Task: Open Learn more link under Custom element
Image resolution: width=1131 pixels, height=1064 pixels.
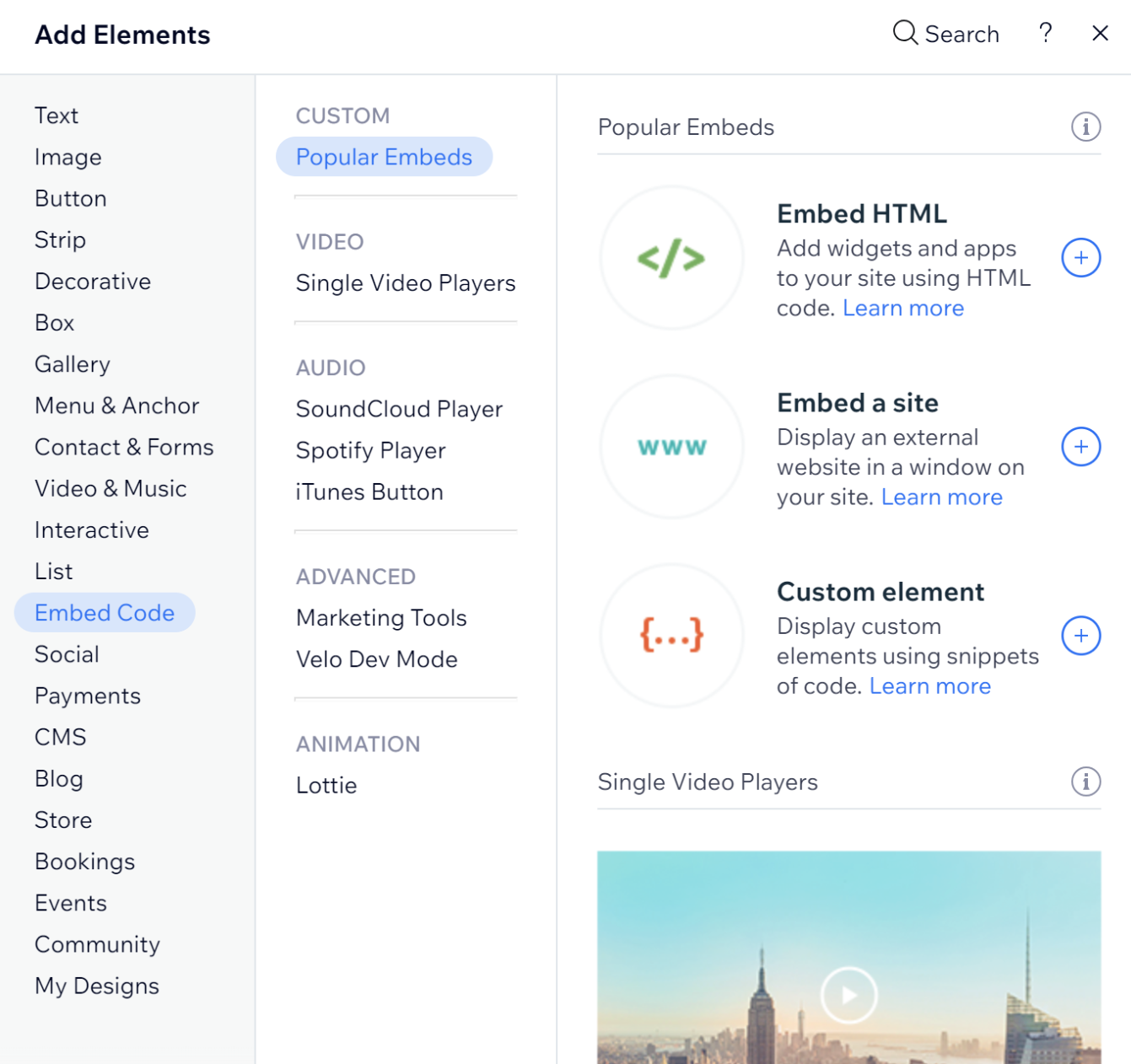Action: tap(930, 686)
